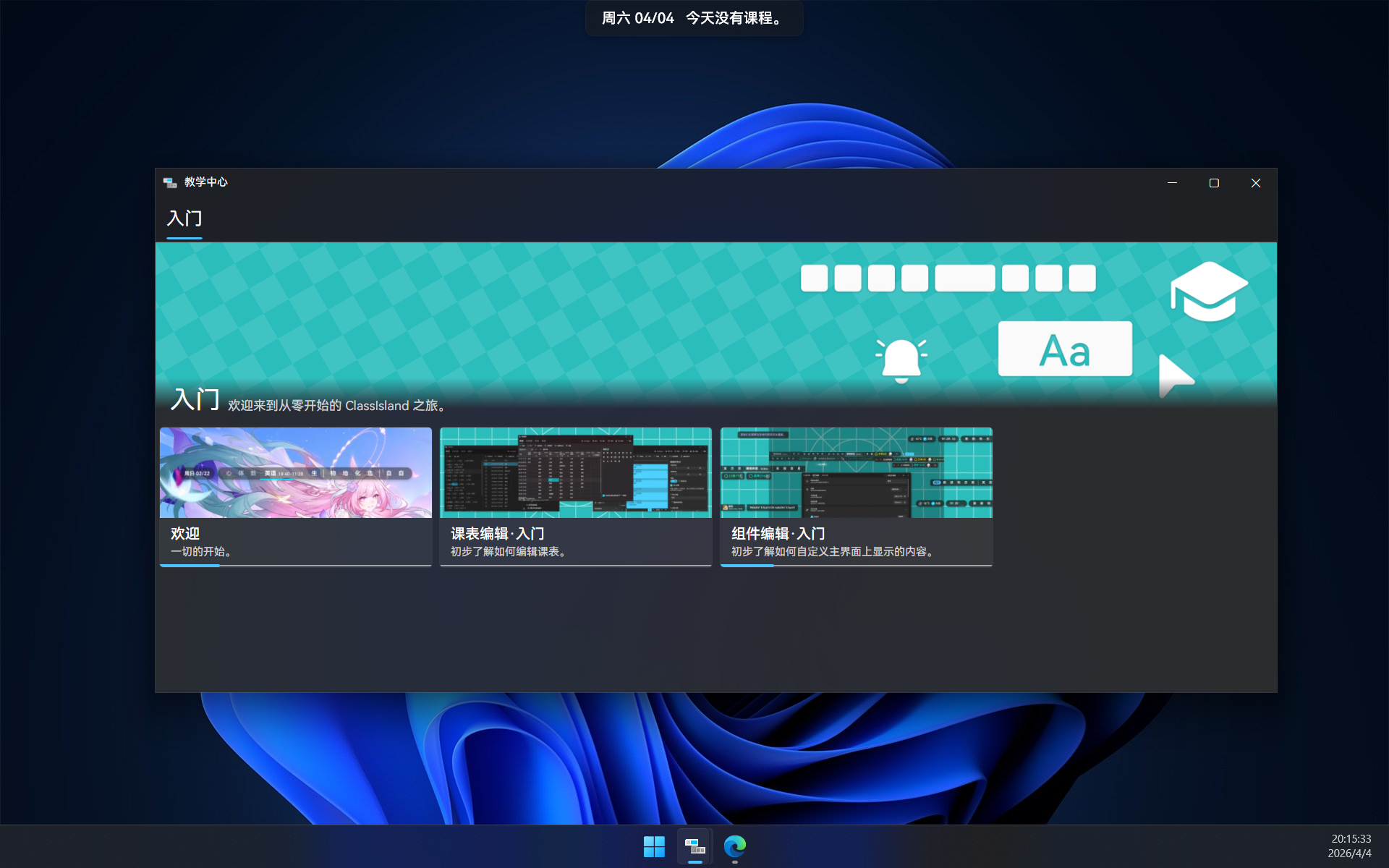Open the 欢迎 tutorial card thumbnail
The height and width of the screenshot is (868, 1389).
(x=295, y=472)
